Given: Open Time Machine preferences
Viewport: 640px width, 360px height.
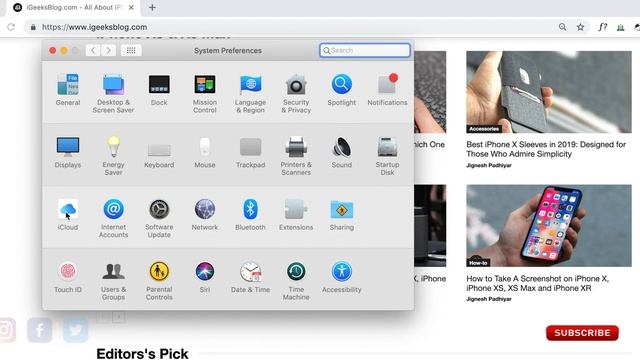Looking at the screenshot, I should tap(296, 281).
